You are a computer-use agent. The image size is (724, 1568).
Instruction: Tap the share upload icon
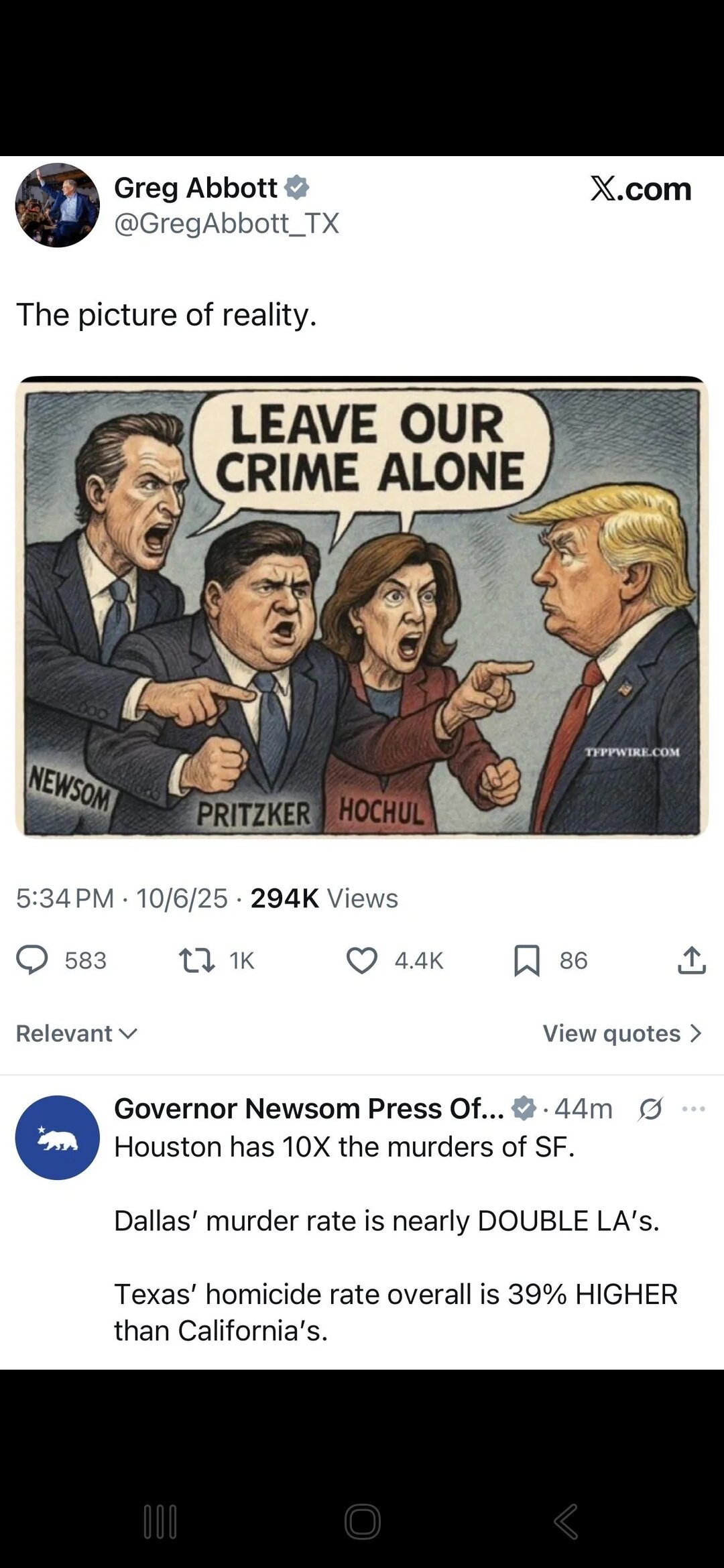point(692,960)
